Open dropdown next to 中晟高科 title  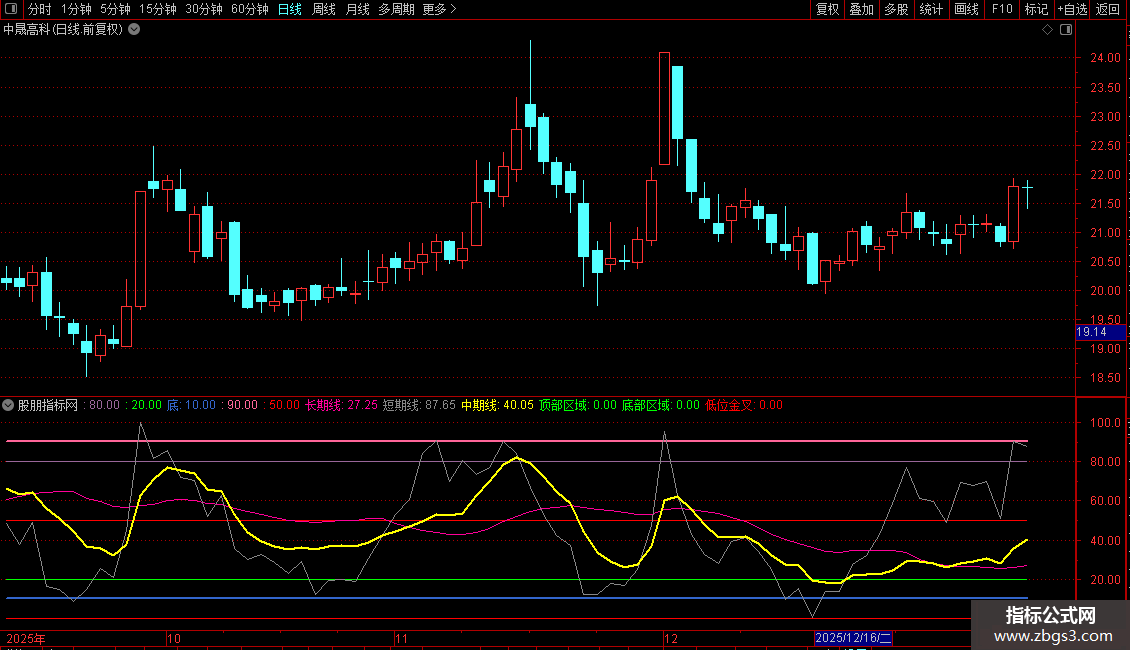tap(134, 30)
